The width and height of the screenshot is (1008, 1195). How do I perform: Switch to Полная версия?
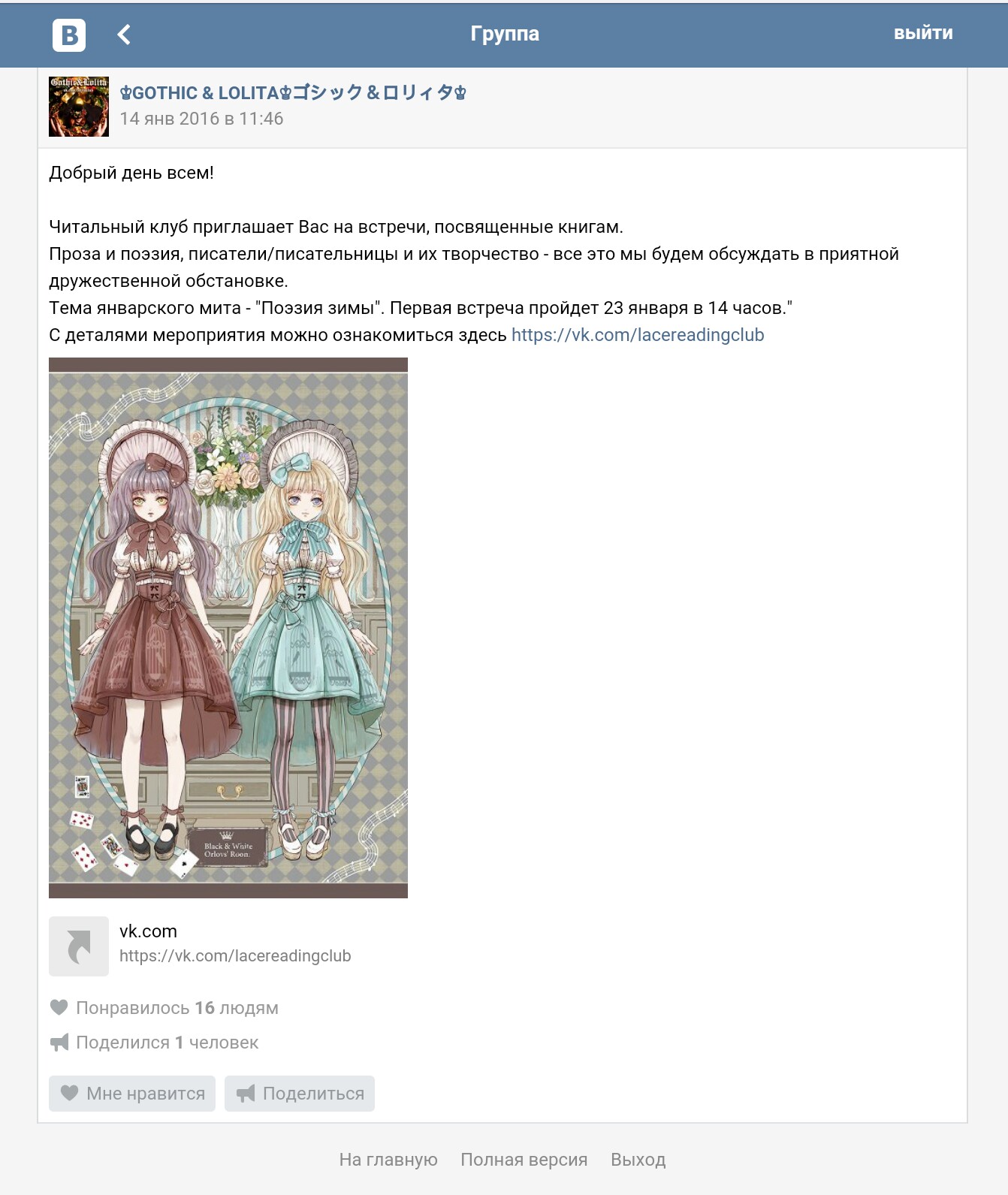tap(524, 1160)
